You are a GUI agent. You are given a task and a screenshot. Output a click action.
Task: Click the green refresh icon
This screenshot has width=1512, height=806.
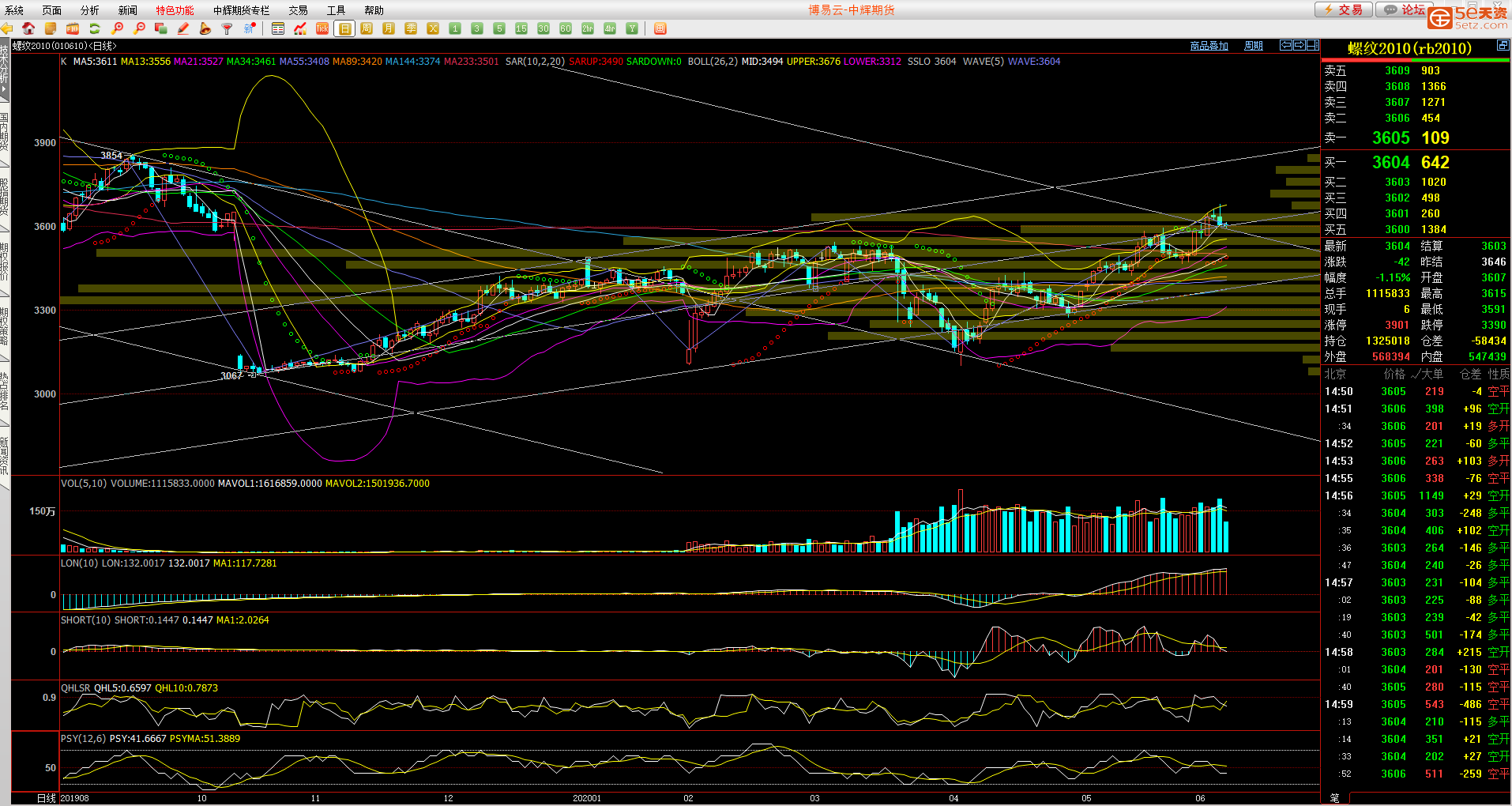[x=95, y=28]
